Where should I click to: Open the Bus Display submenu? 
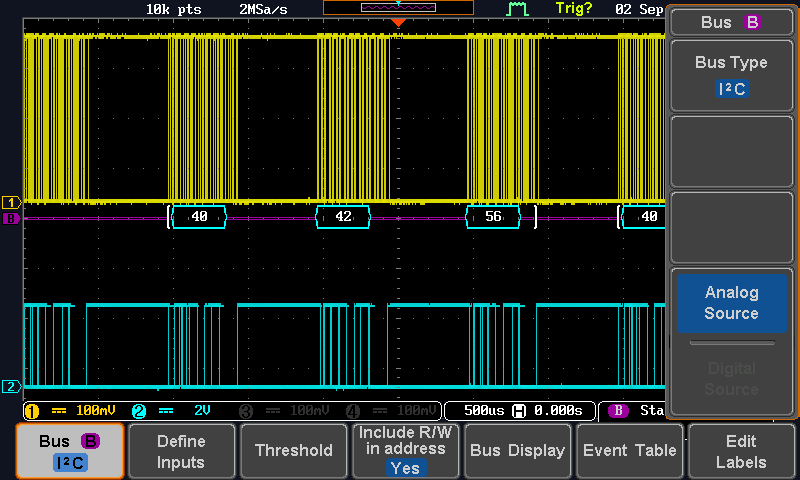[517, 451]
